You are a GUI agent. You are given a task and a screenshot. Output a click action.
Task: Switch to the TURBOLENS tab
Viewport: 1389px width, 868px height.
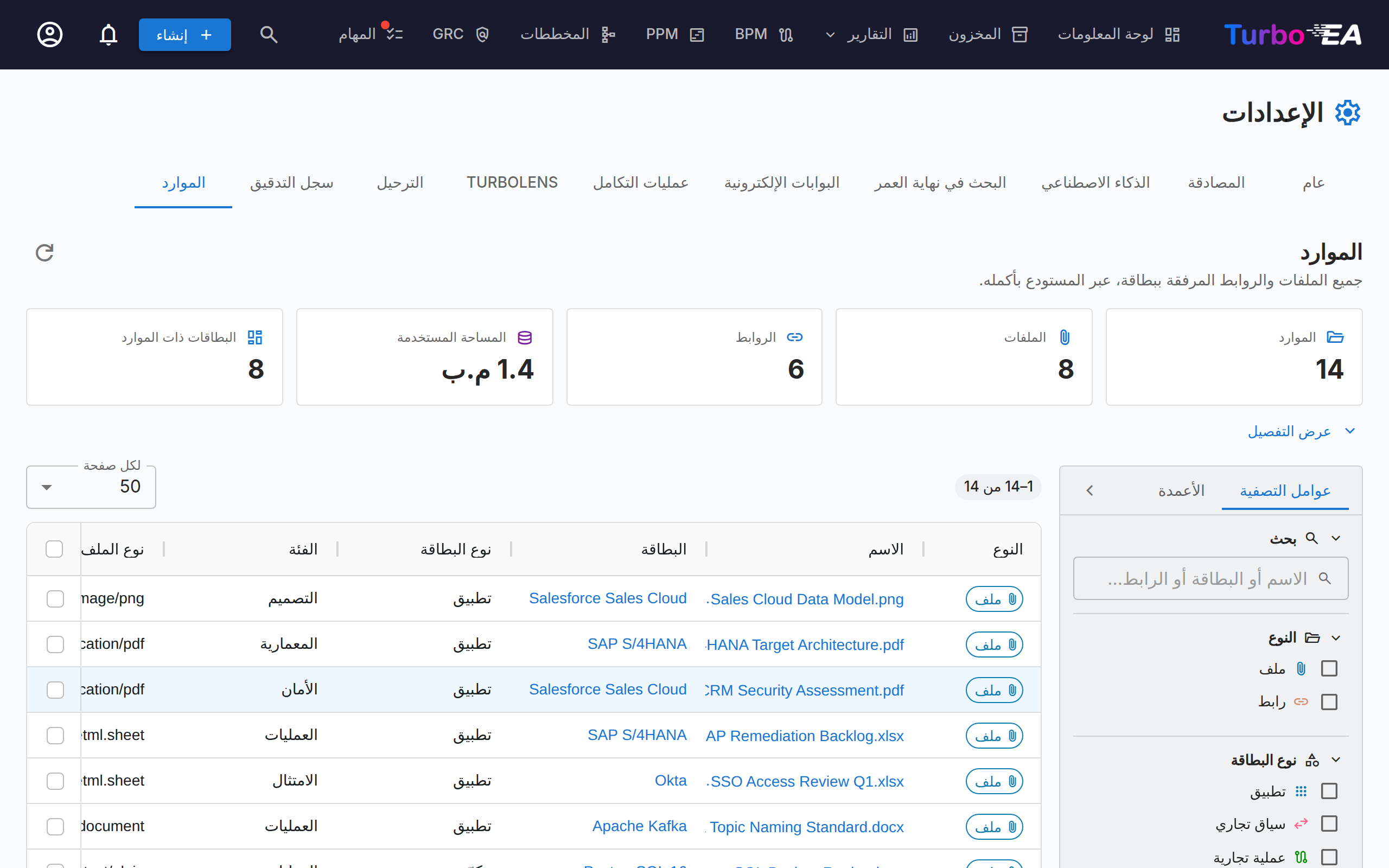[x=512, y=183]
